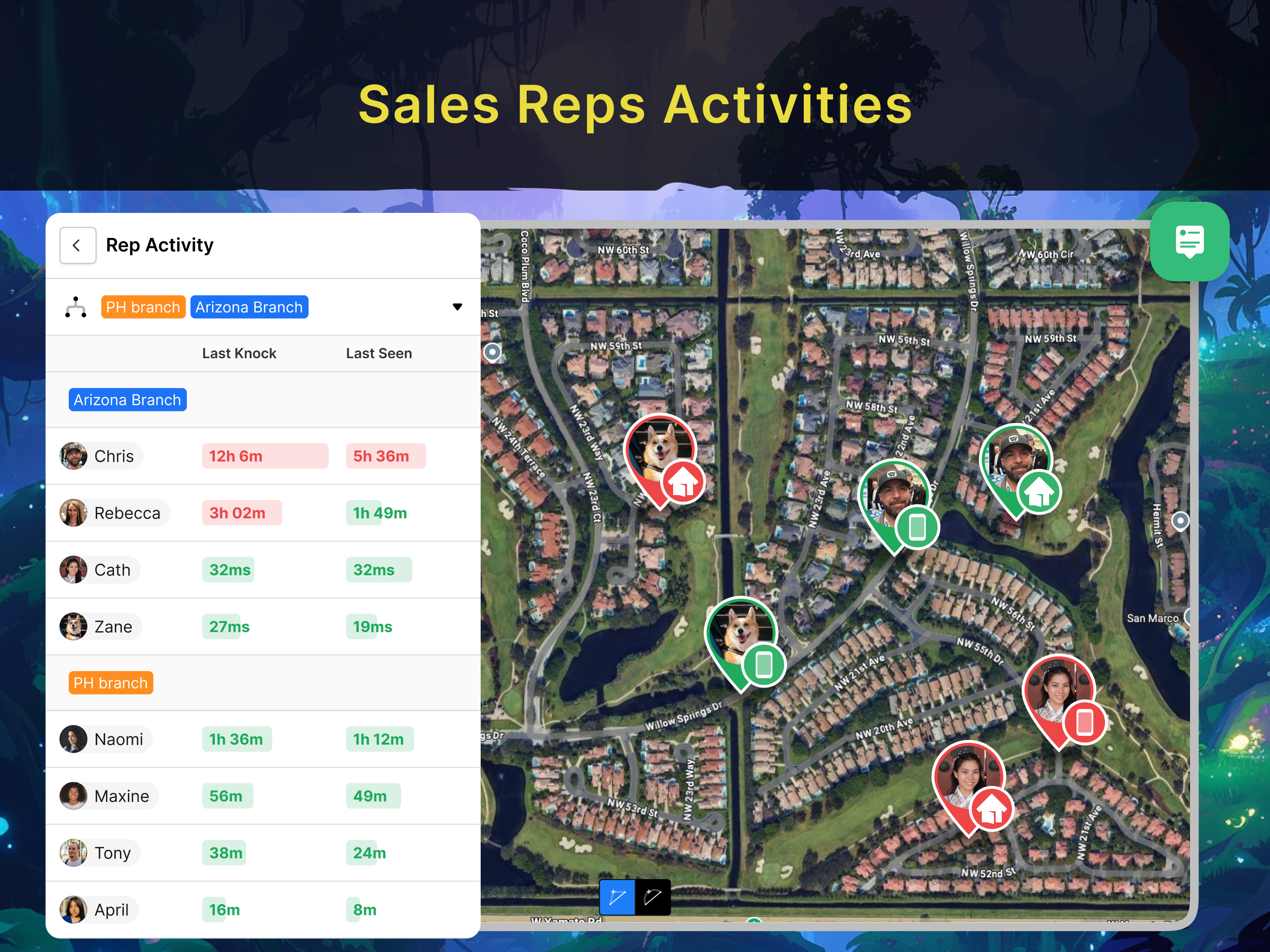
Task: Click Naomi's 1h 36m last knock value
Action: 237,739
